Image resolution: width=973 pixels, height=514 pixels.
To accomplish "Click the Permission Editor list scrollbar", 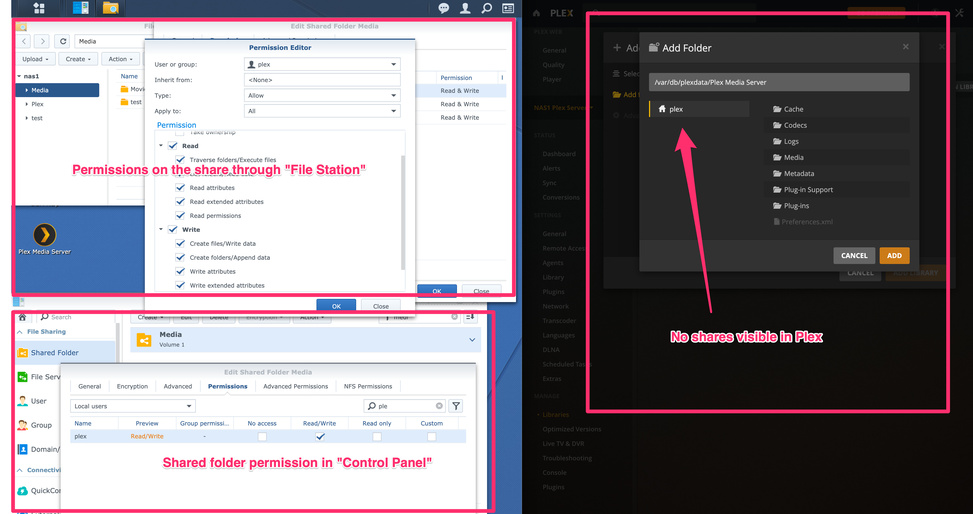I will (x=403, y=211).
